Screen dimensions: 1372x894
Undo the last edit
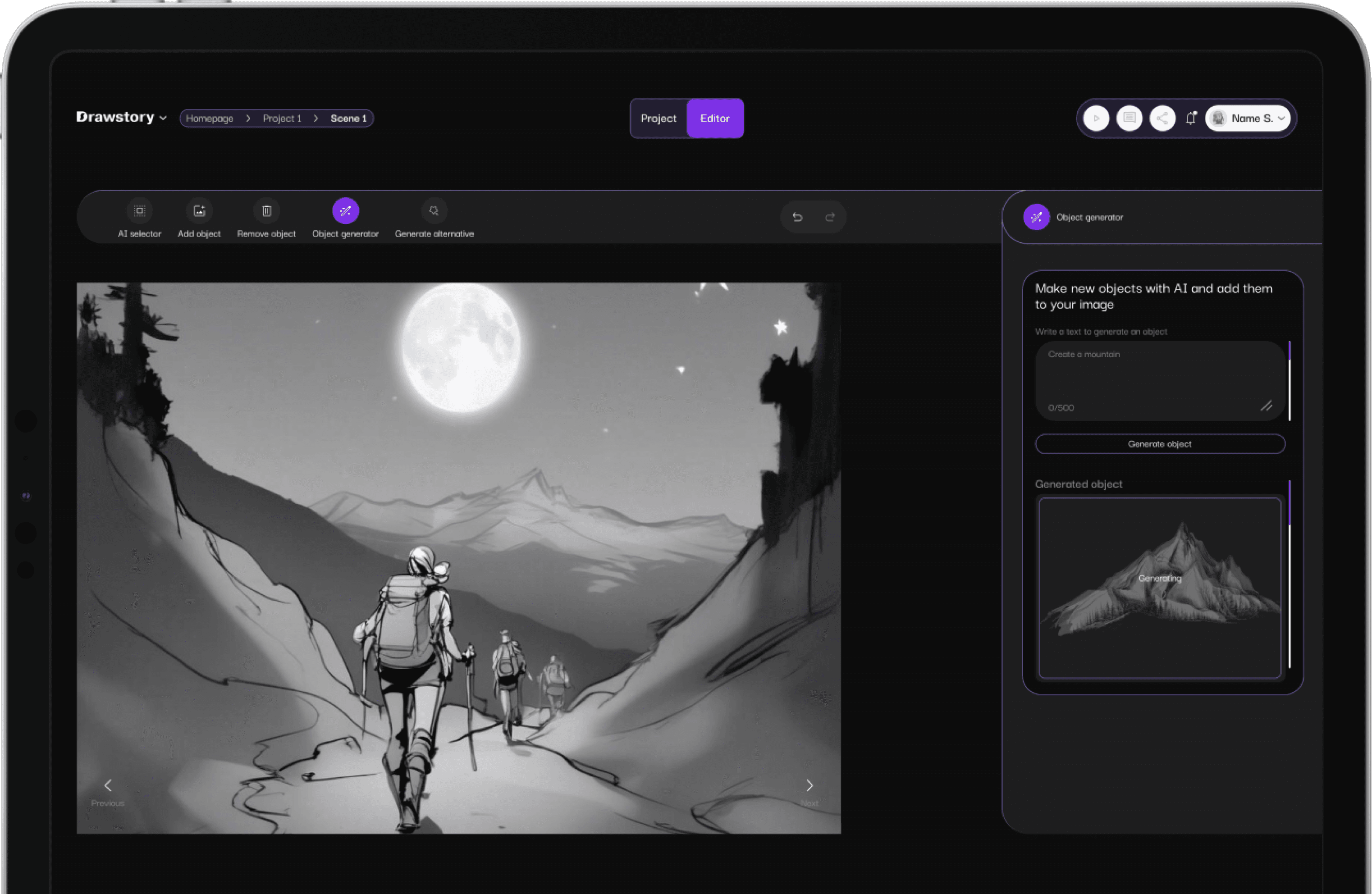(797, 217)
